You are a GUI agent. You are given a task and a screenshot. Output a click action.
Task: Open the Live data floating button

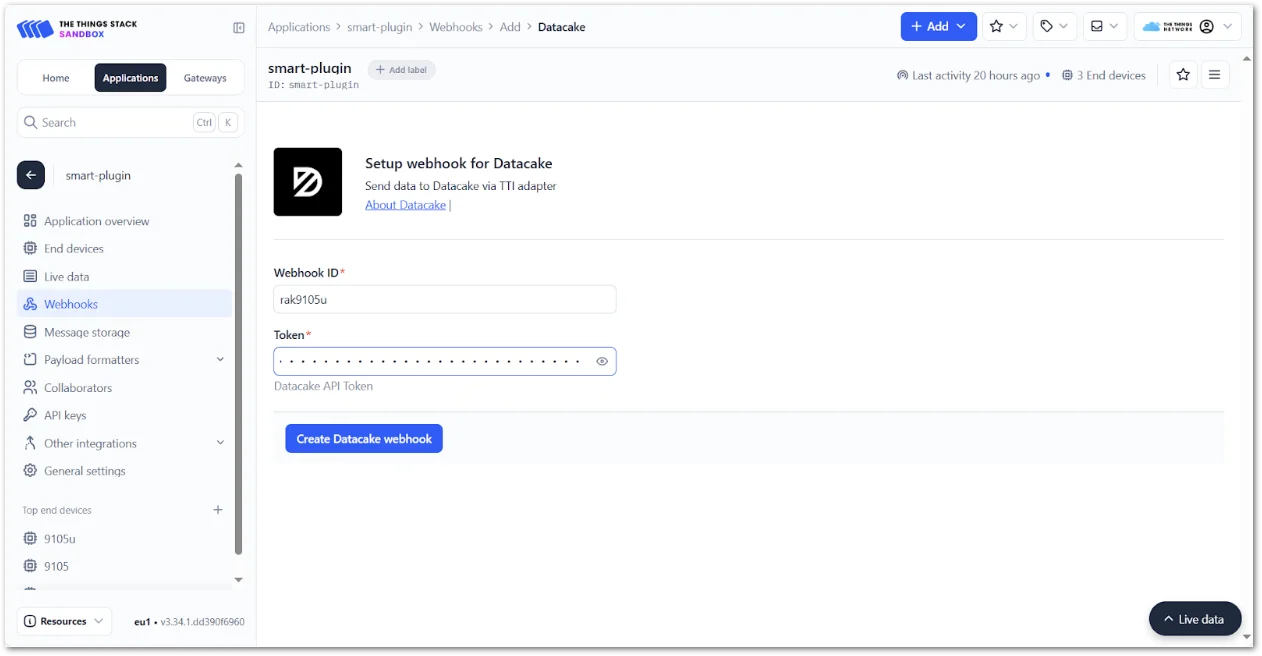click(x=1195, y=619)
